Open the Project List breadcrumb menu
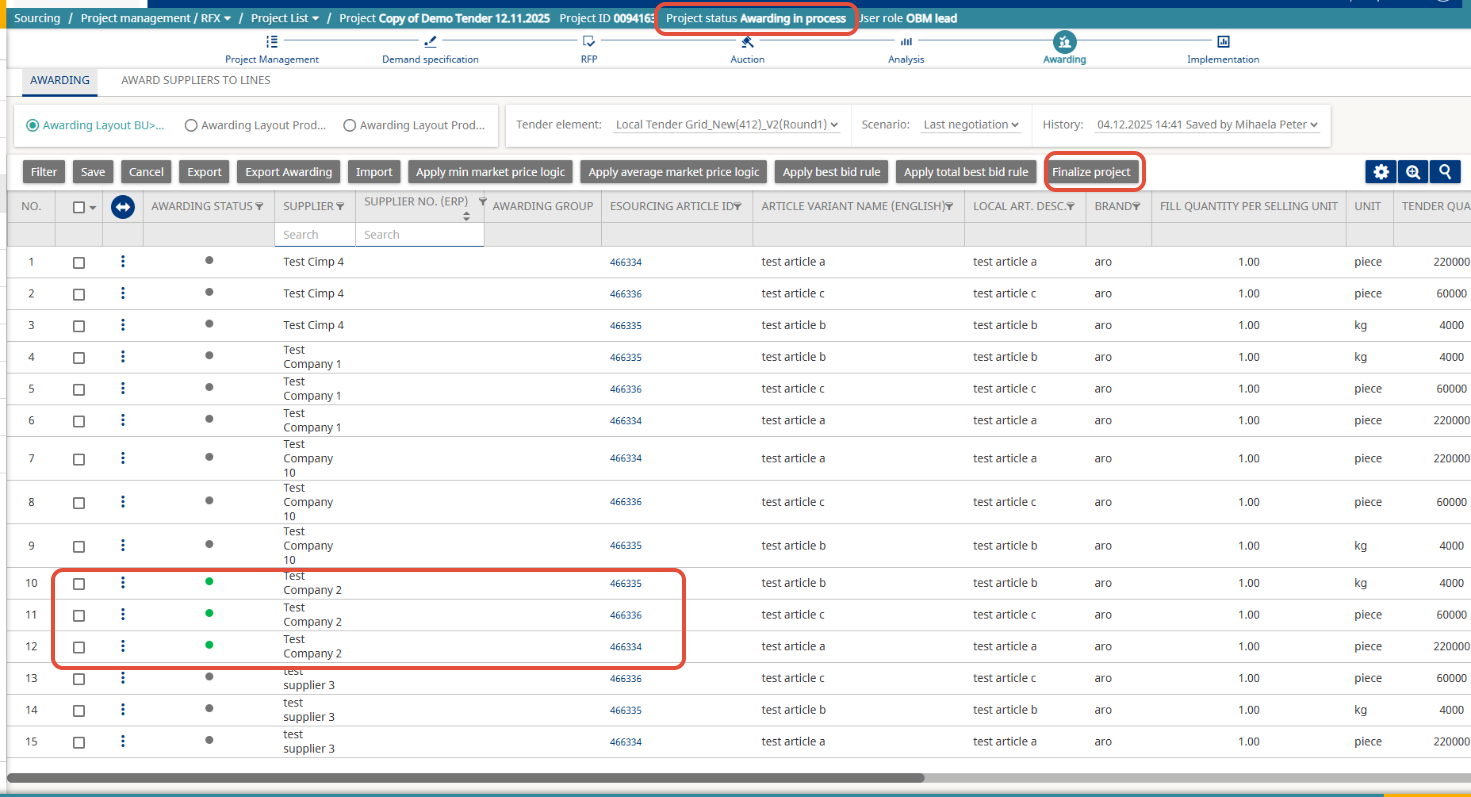The height and width of the screenshot is (797, 1471). coord(285,18)
